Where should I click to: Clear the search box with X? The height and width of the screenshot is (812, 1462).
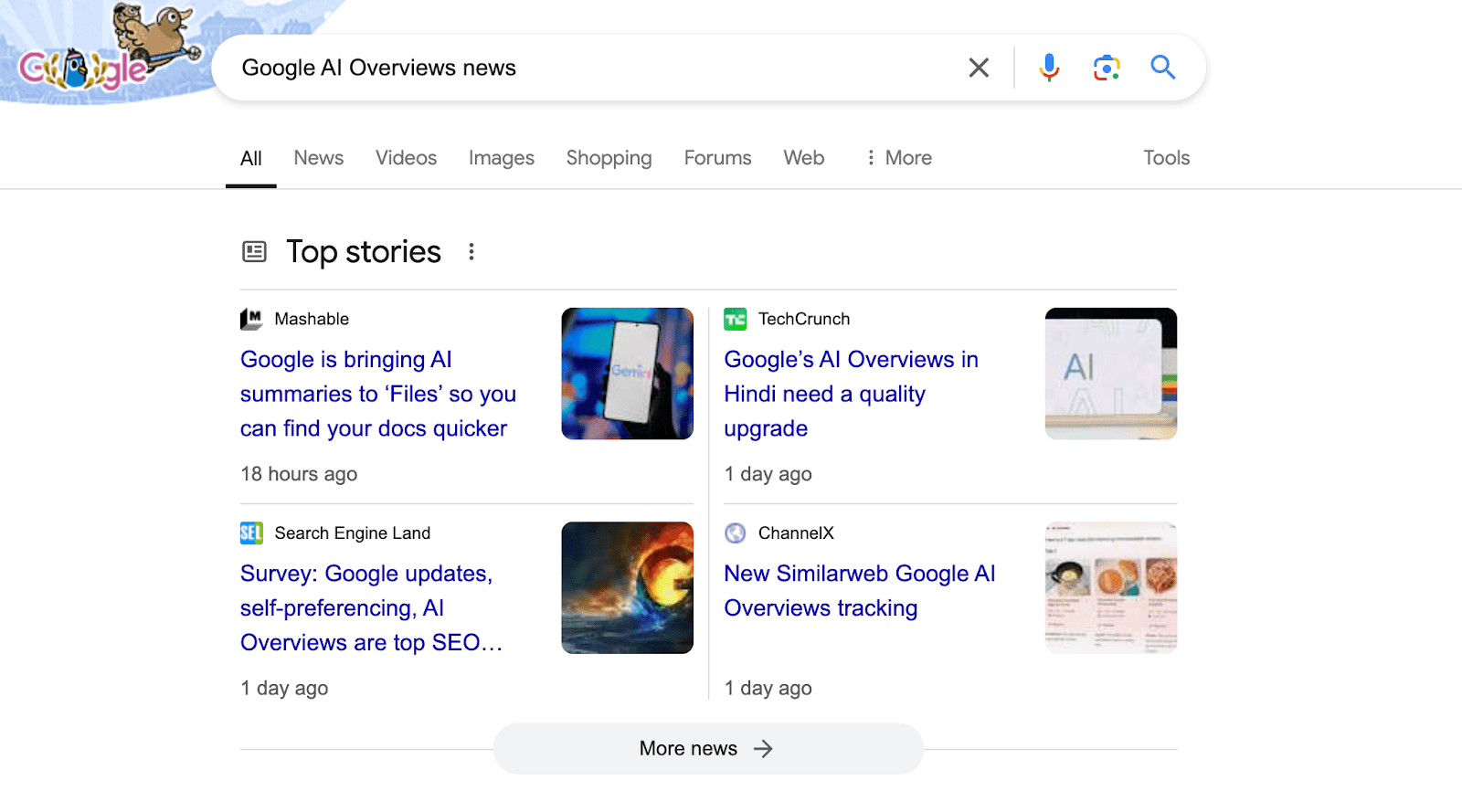coord(979,68)
